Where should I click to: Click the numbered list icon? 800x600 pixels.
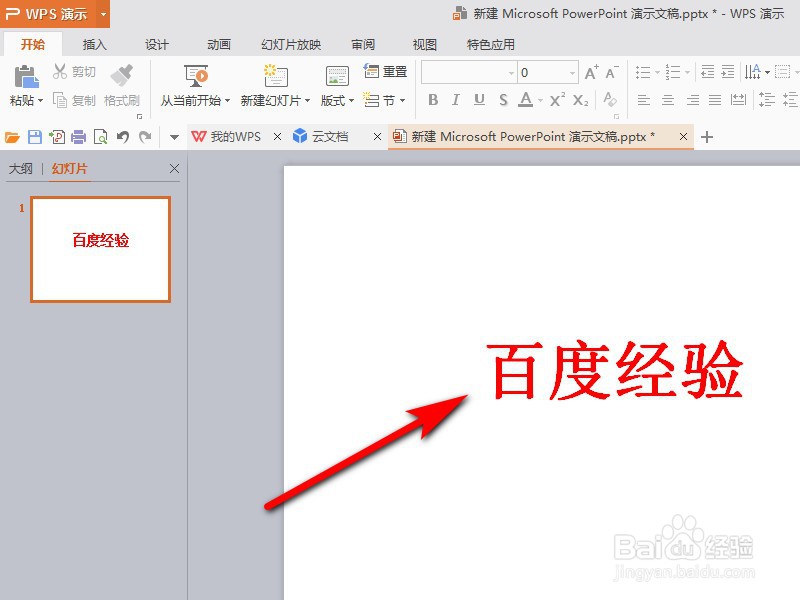673,72
